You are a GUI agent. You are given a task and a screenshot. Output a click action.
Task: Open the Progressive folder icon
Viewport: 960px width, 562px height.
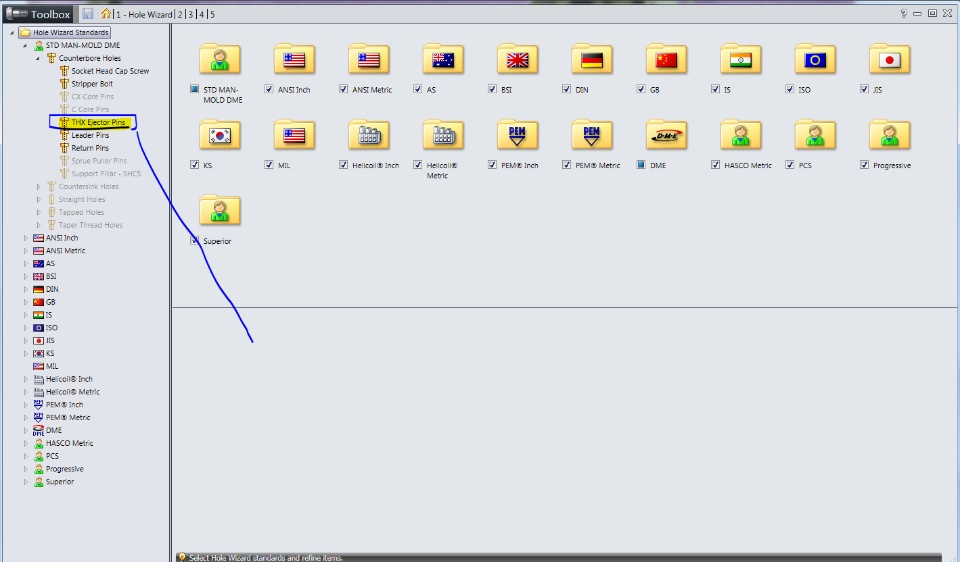click(x=890, y=135)
